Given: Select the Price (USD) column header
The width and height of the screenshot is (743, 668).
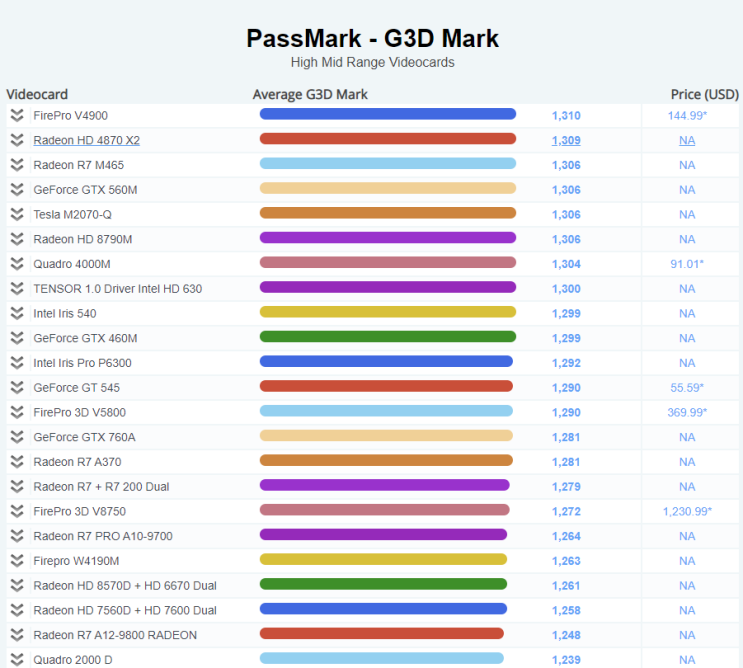Looking at the screenshot, I should pos(705,94).
